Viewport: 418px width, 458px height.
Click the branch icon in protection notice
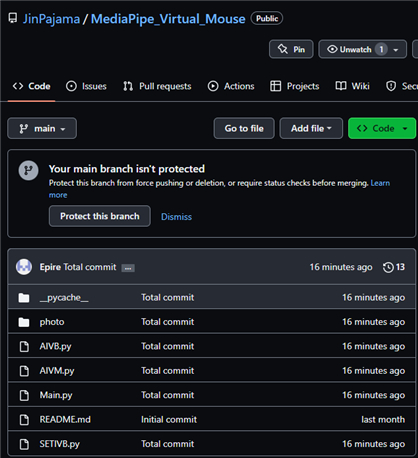28,170
